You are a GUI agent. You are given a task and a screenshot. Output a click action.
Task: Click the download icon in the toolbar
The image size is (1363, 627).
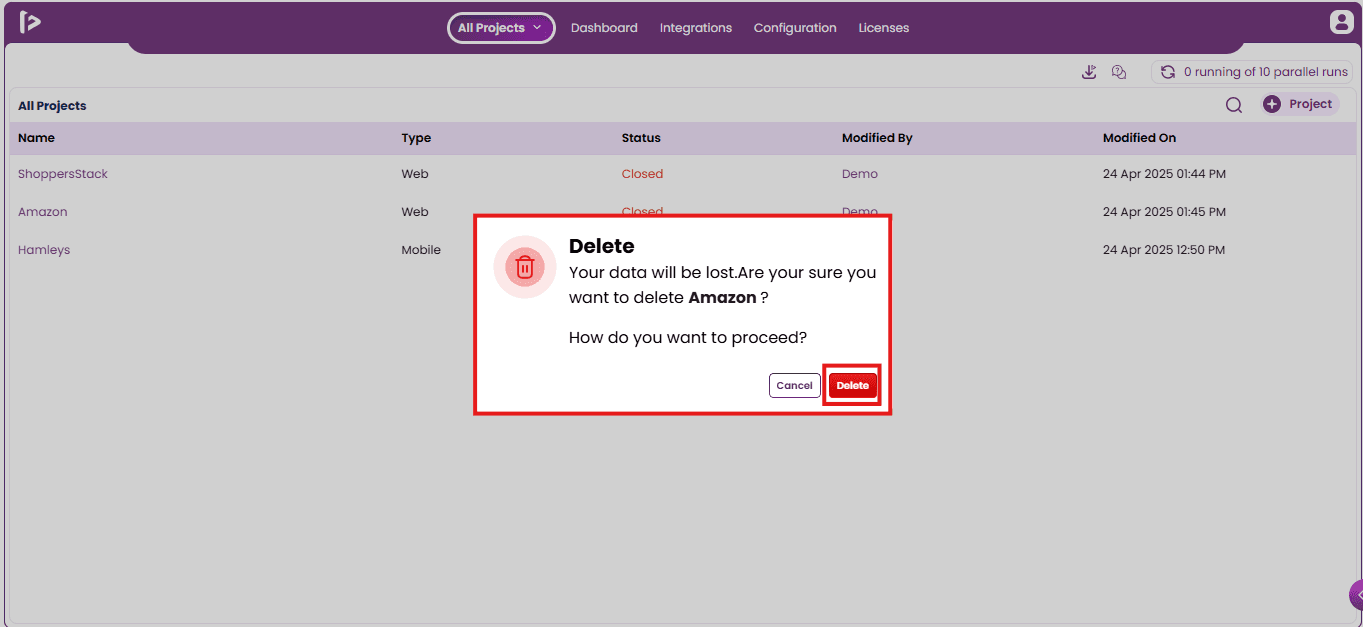(x=1090, y=72)
